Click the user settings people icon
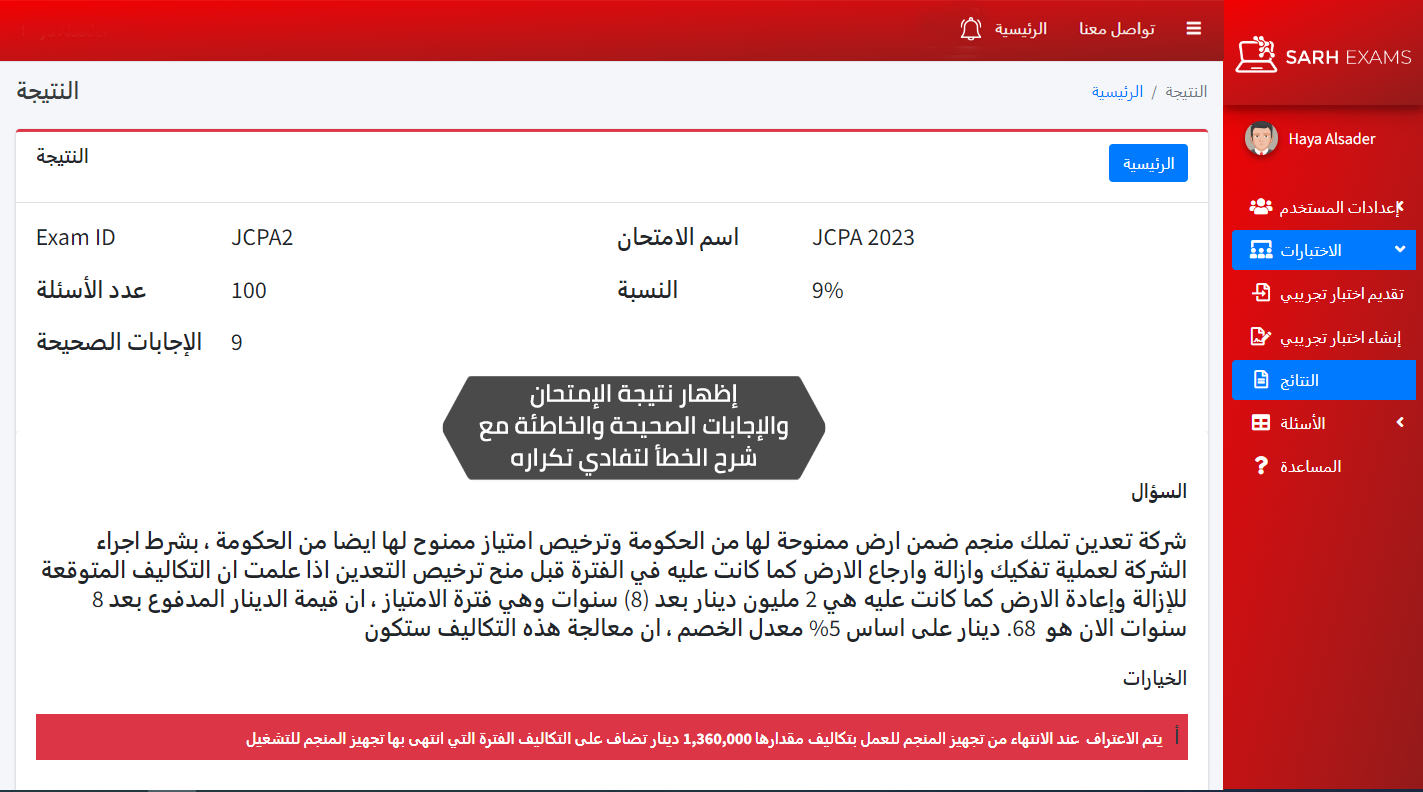This screenshot has height=792, width=1423. (x=1261, y=207)
